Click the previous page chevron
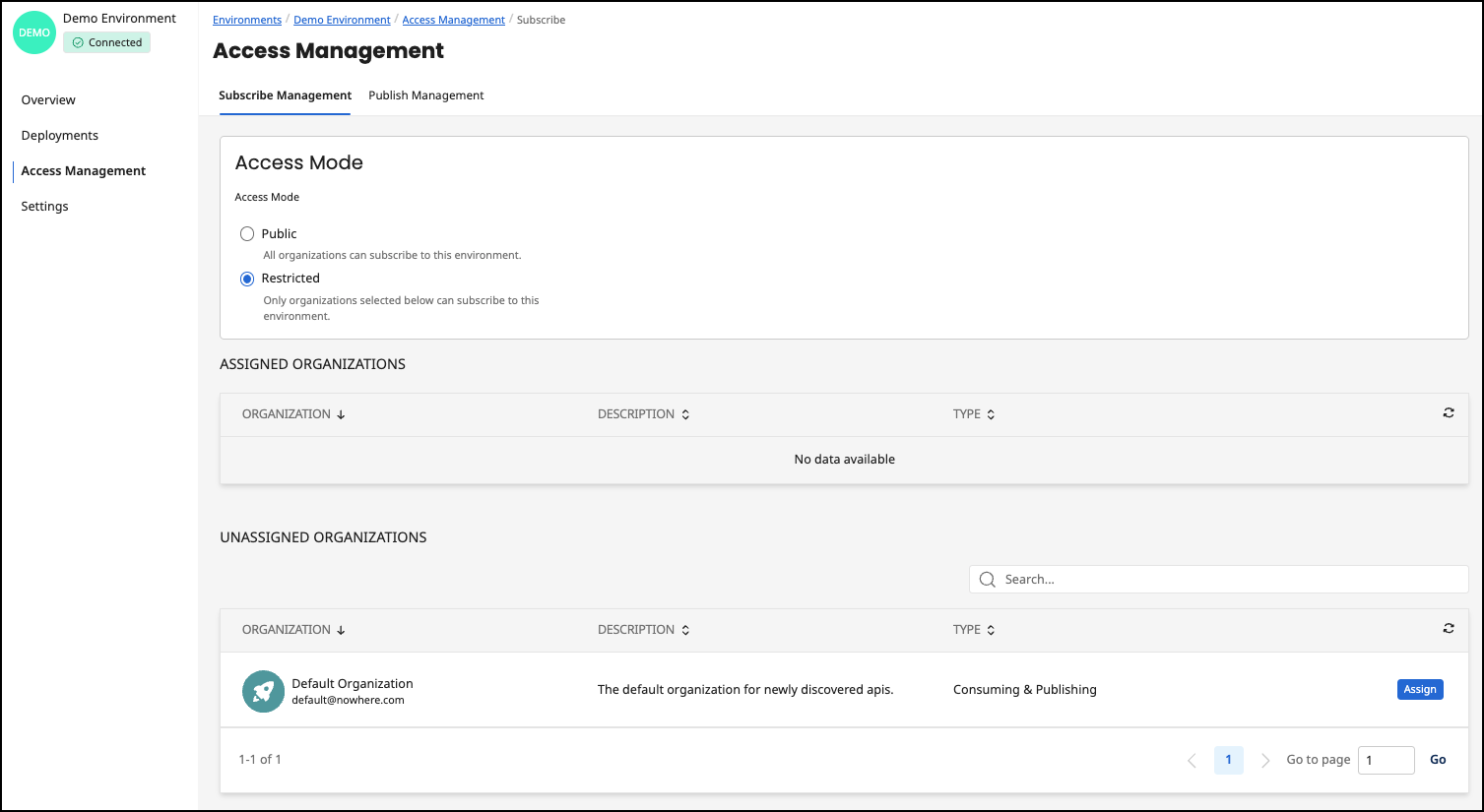This screenshot has height=812, width=1484. point(1192,760)
